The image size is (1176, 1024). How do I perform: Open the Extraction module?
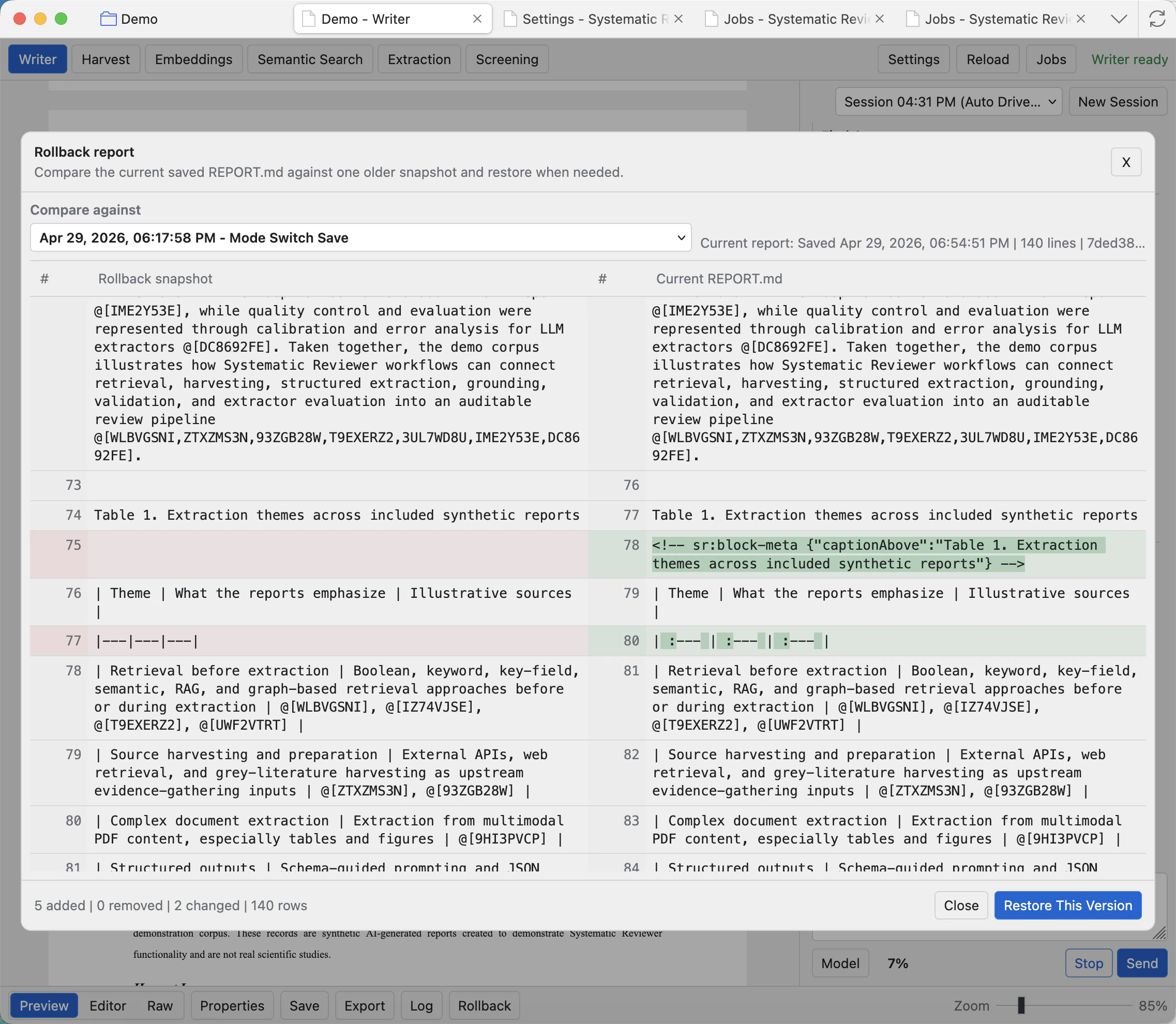click(x=419, y=59)
